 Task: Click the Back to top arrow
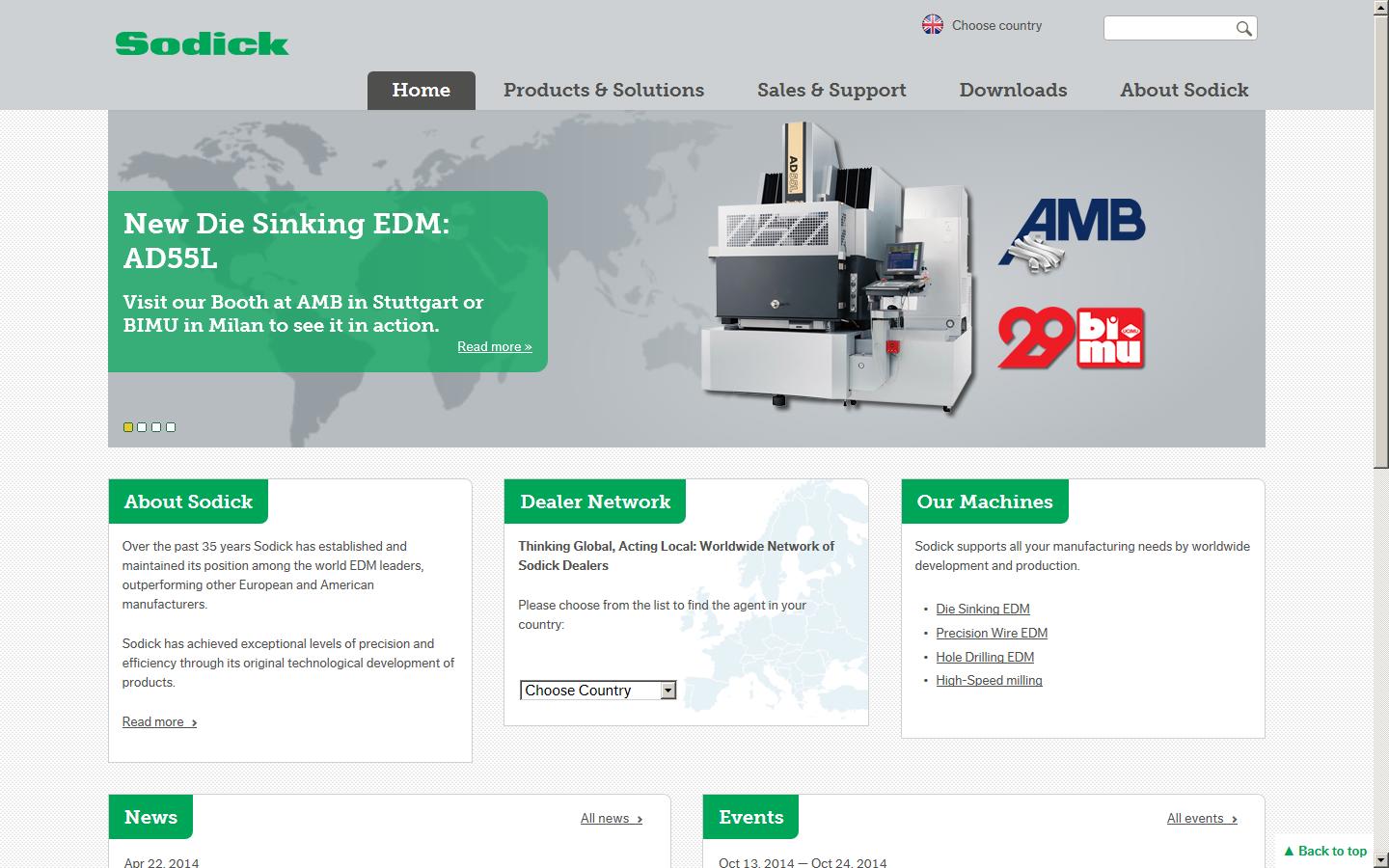point(1324,851)
